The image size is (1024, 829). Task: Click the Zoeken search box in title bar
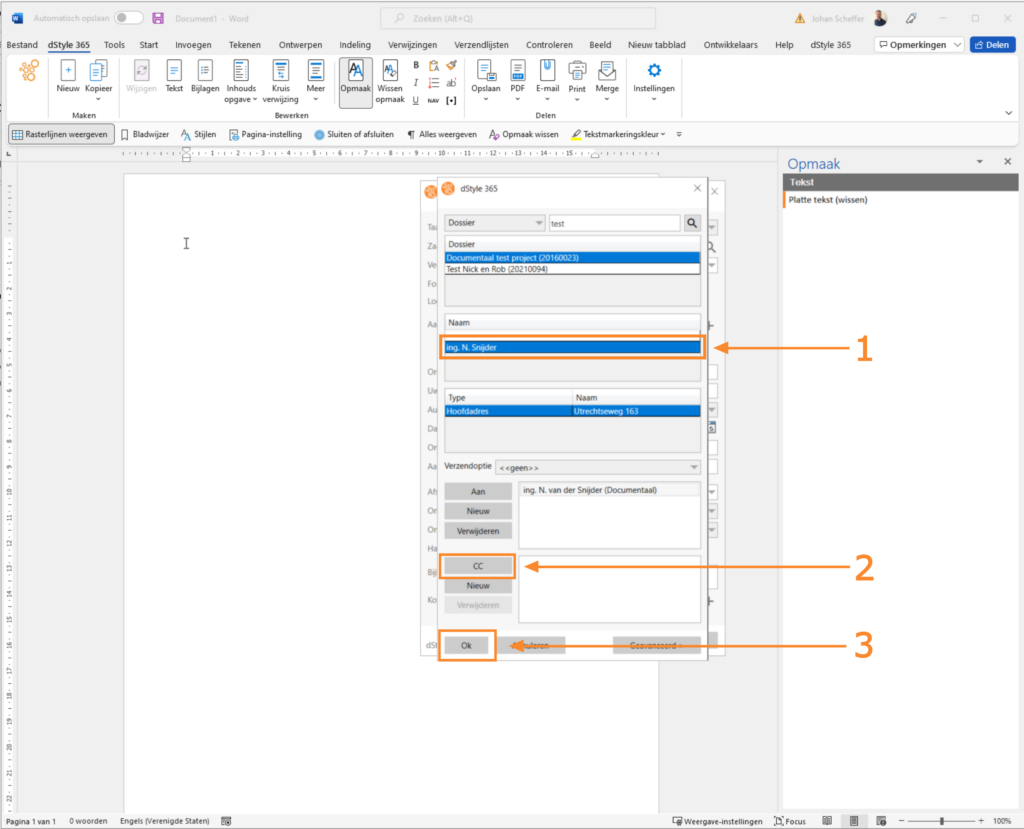tap(518, 18)
